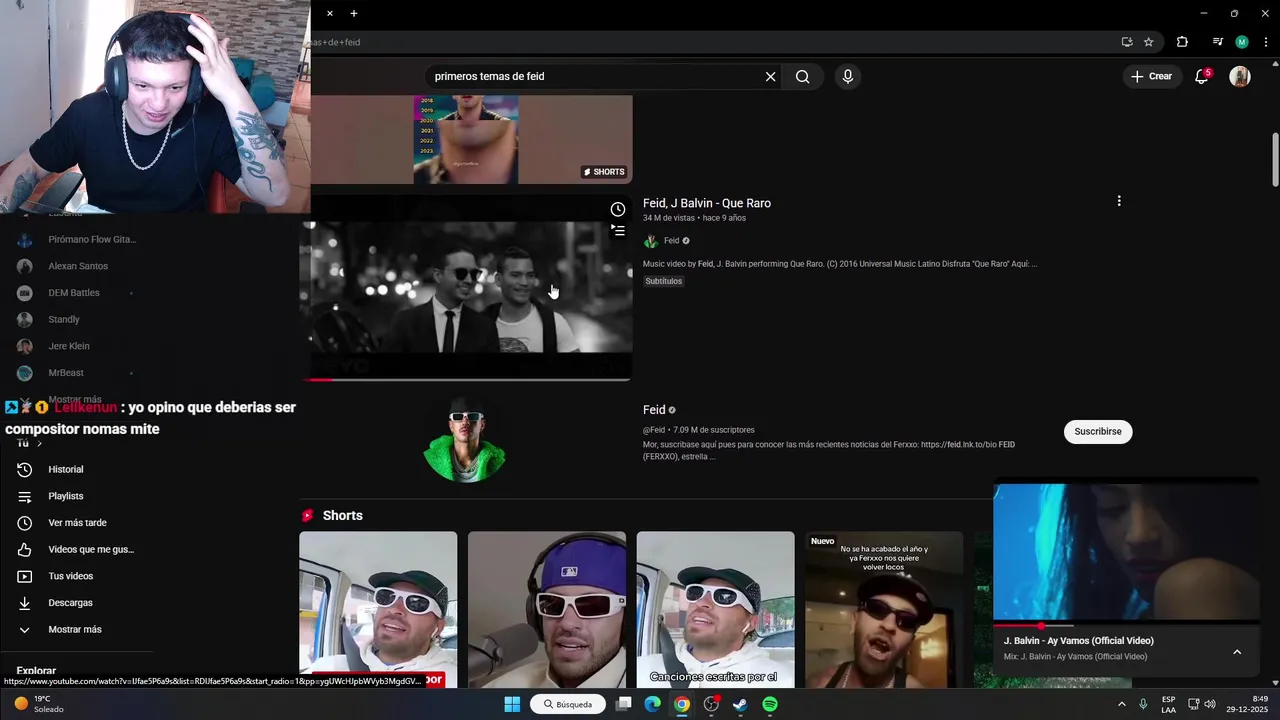Open miniplayer title 'J. Balvin - Ay Vamos (Official Video)'
Viewport: 1280px width, 720px height.
click(1079, 641)
